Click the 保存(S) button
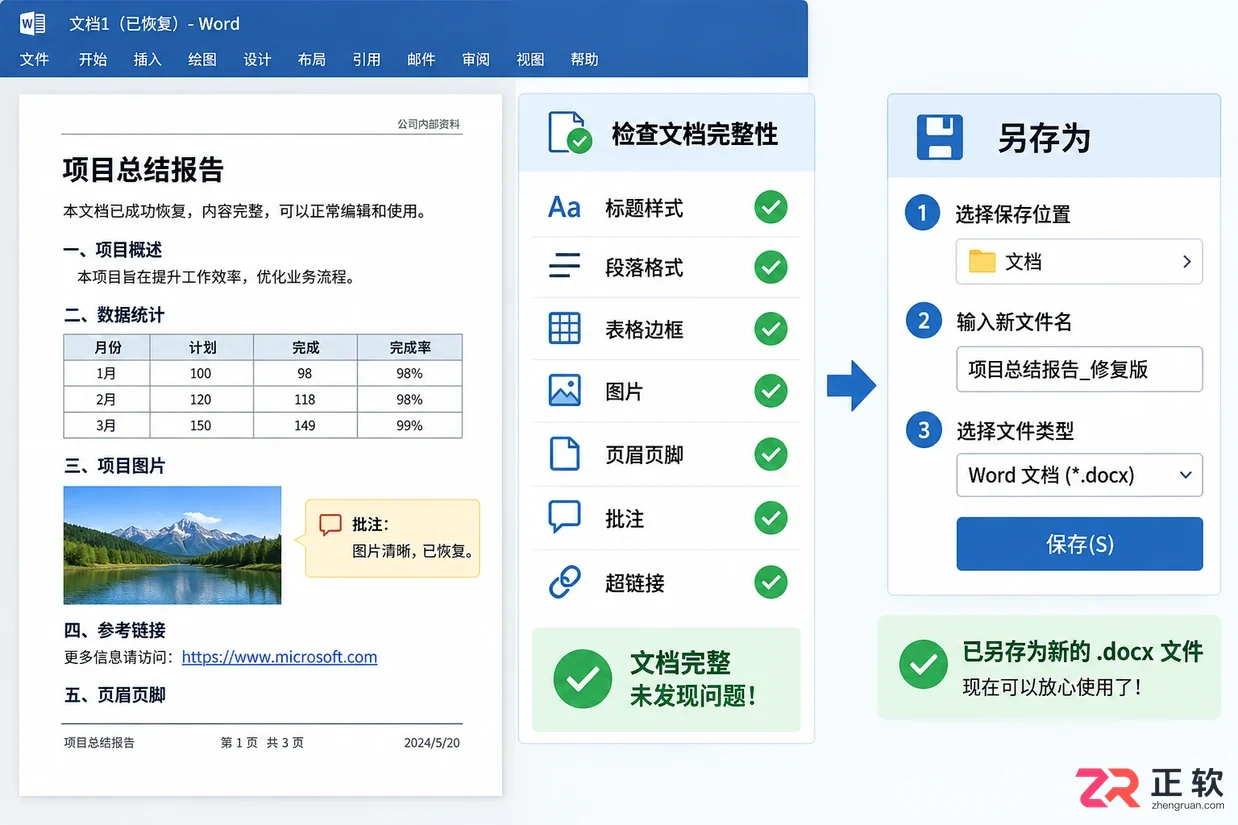The height and width of the screenshot is (825, 1238). tap(1079, 544)
